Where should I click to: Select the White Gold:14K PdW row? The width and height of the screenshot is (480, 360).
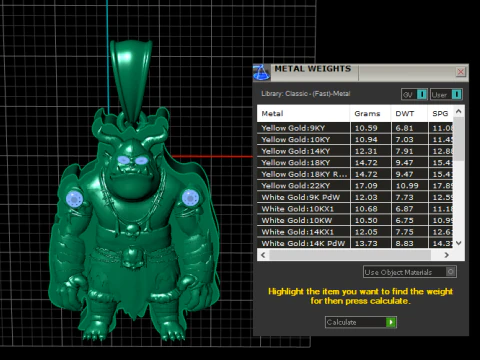point(355,243)
